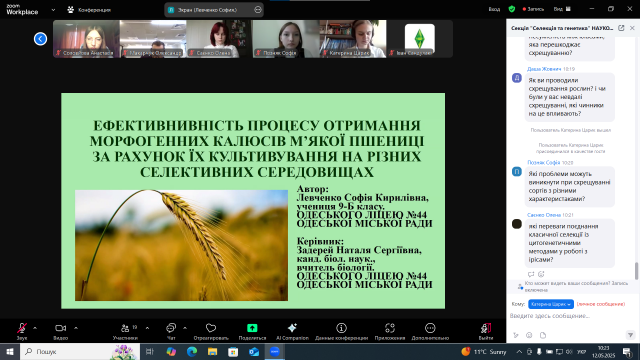Leave the meeting with Выйти
Image resolution: width=640 pixels, height=360 pixels.
click(486, 331)
